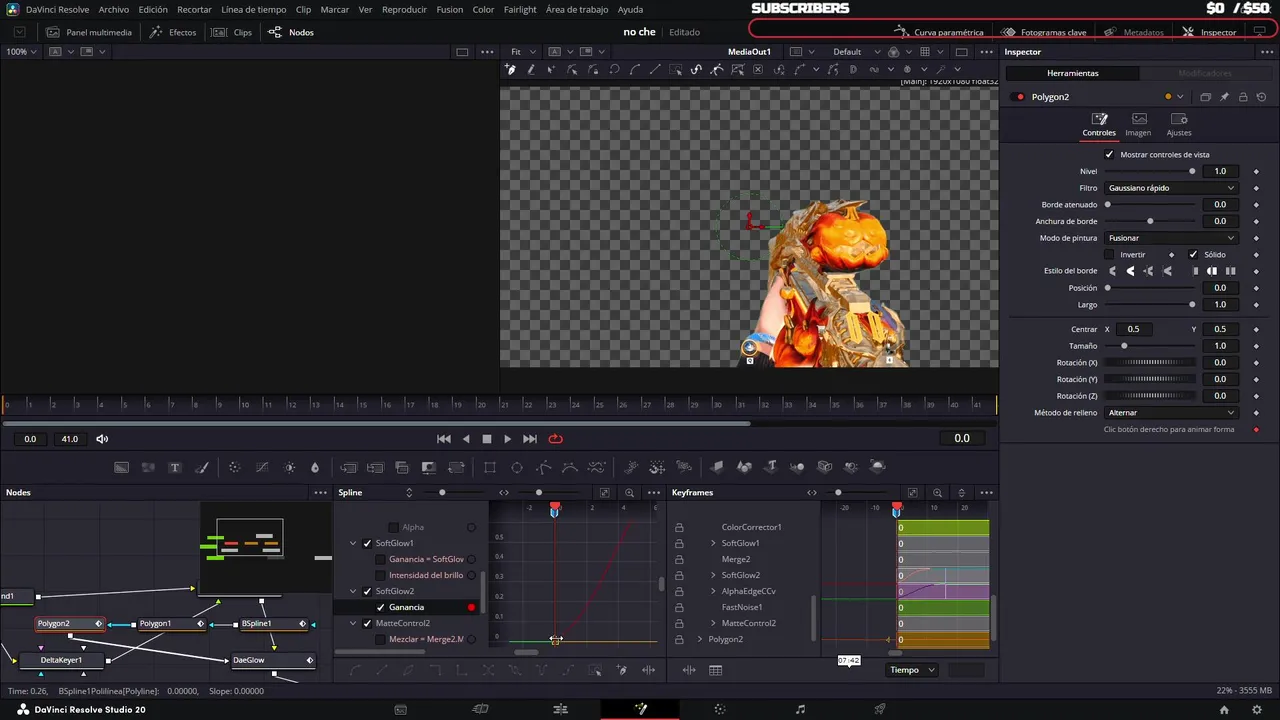
Task: Enable Intensidad del brillo checkbox
Action: click(381, 575)
